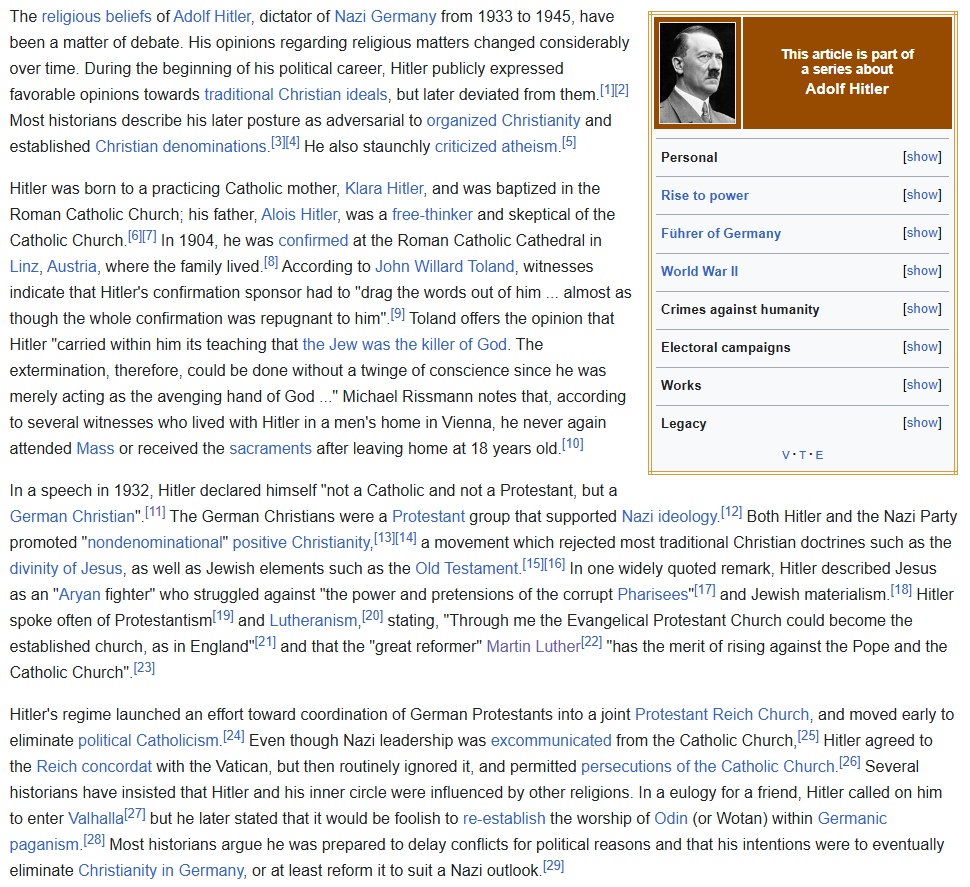Click the T template talk link
The height and width of the screenshot is (887, 970).
(802, 455)
